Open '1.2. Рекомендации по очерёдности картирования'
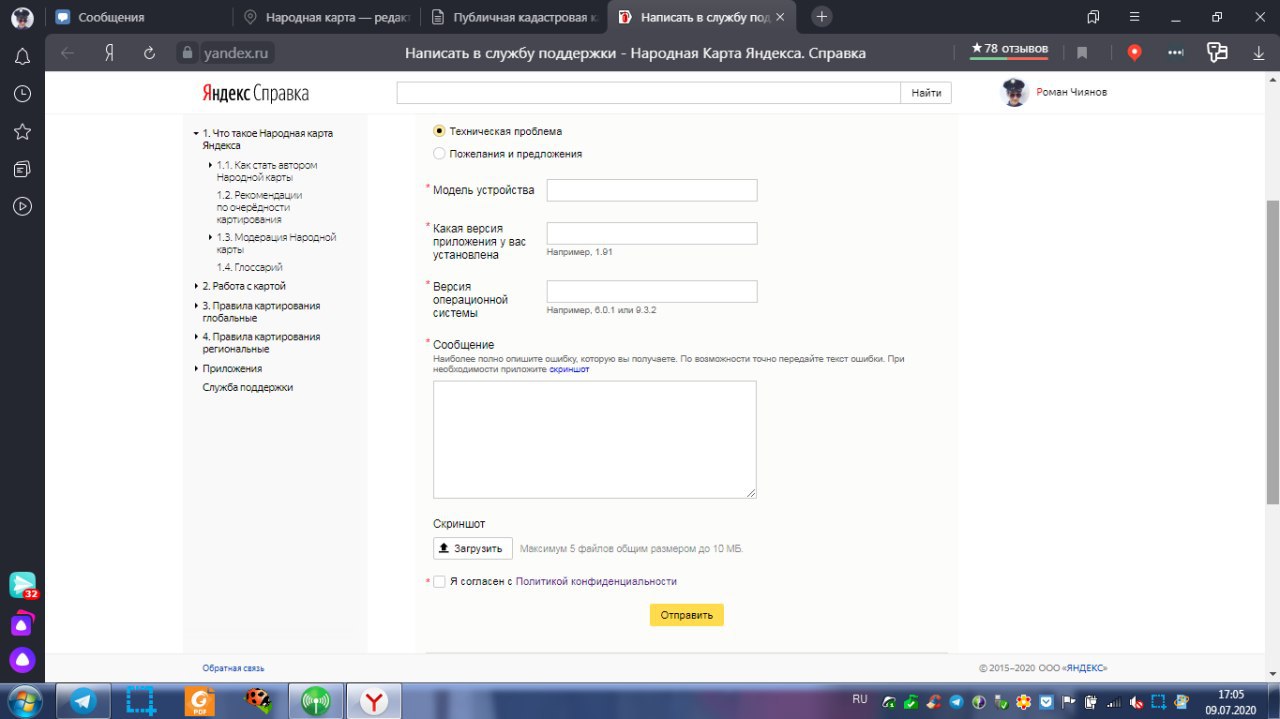This screenshot has width=1280, height=719. (x=260, y=207)
